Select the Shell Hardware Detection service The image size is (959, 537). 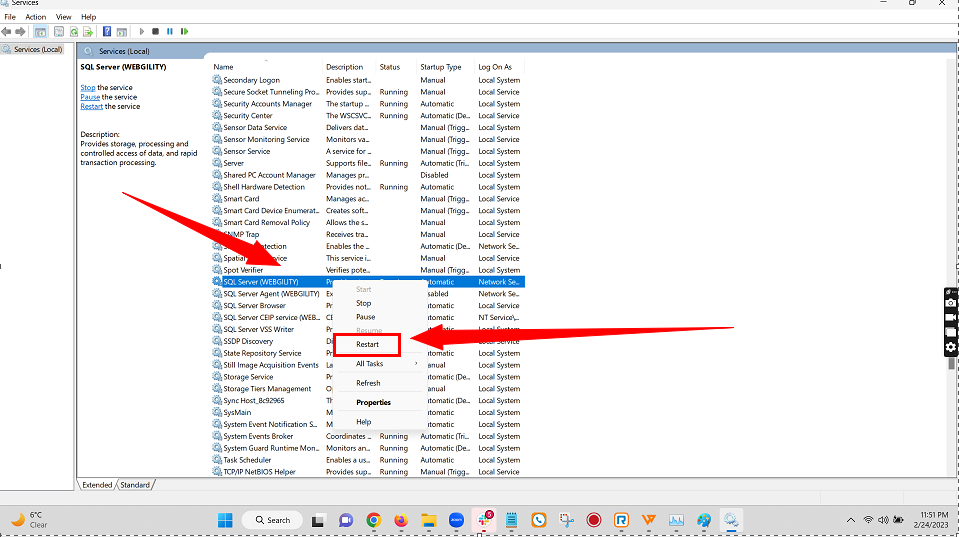click(x=368, y=187)
